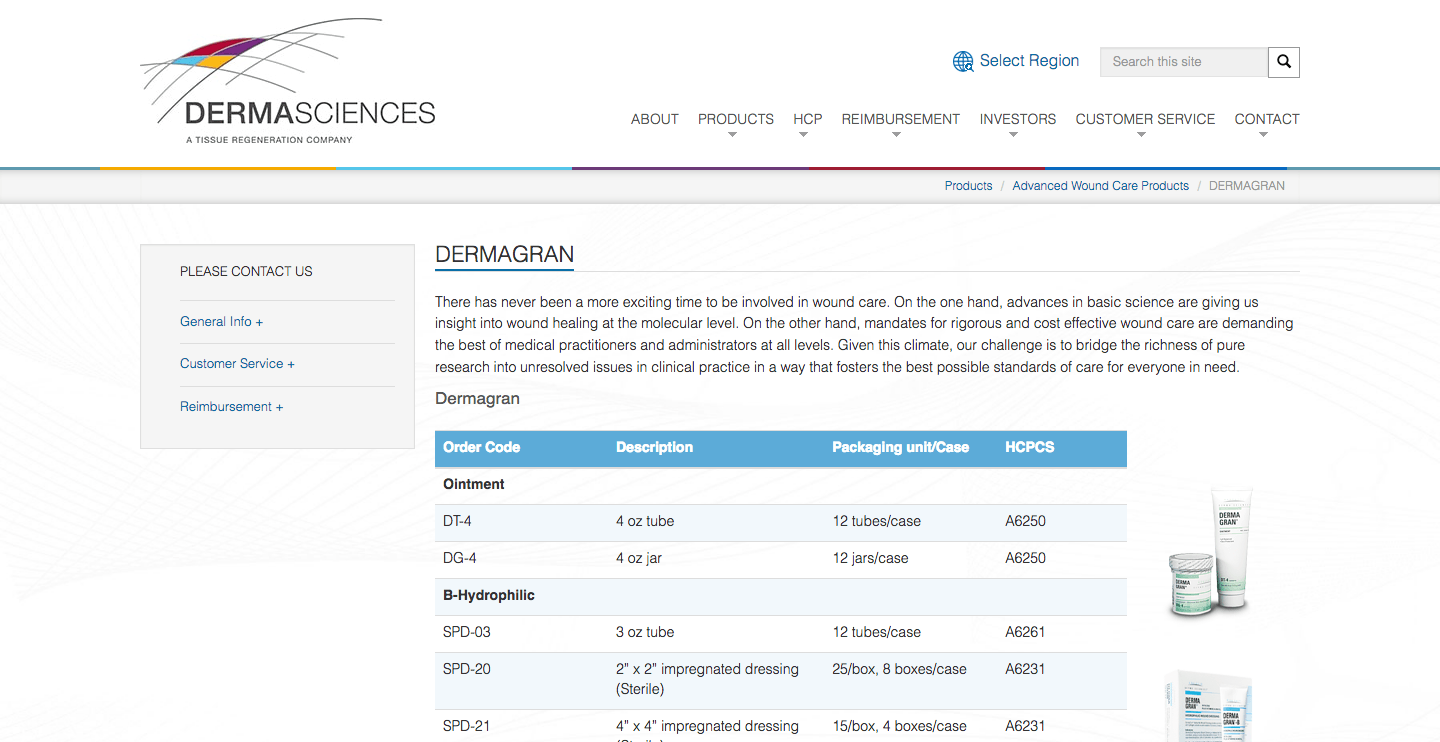Focus the Search this site field
Viewport: 1440px width, 742px height.
tap(1184, 62)
